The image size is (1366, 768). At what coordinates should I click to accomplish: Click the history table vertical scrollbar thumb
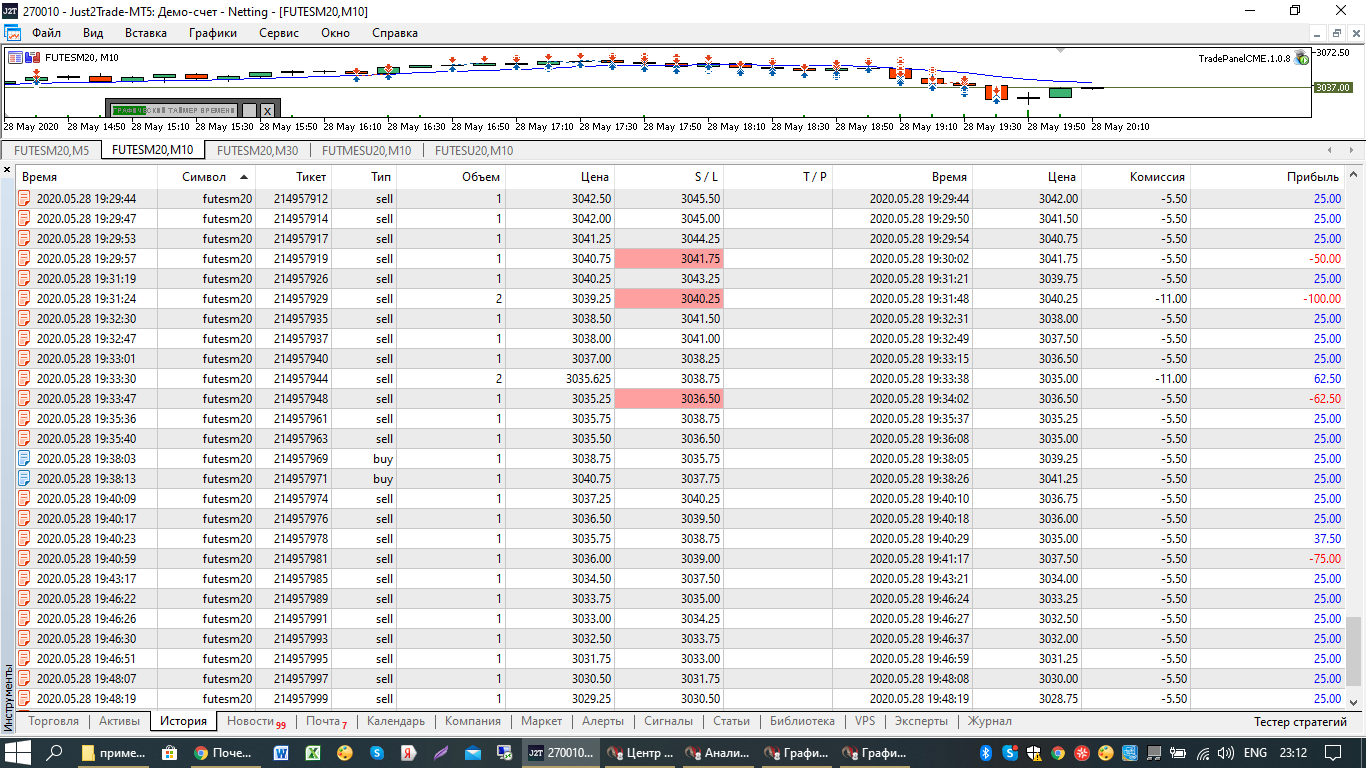tap(1353, 650)
